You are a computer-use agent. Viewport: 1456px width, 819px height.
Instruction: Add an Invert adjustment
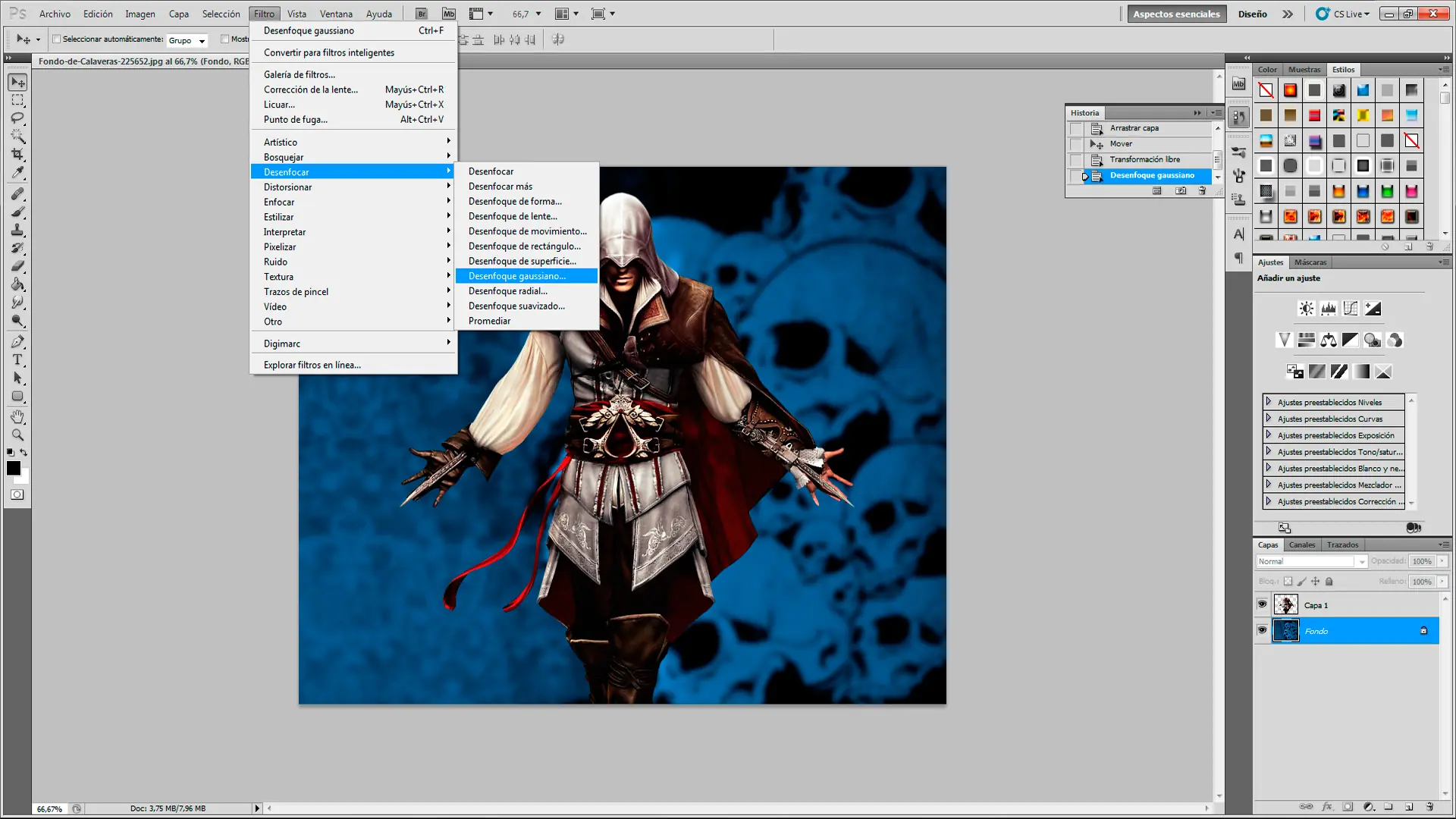coord(1295,372)
